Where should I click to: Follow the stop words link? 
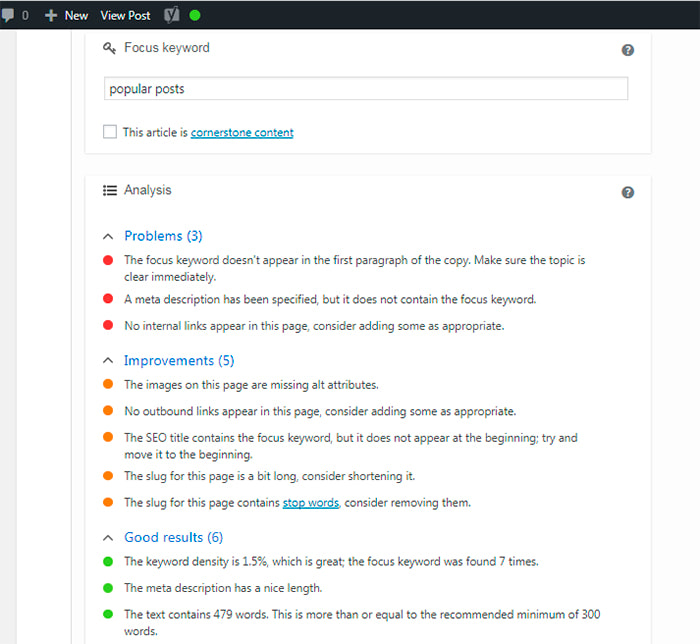311,503
